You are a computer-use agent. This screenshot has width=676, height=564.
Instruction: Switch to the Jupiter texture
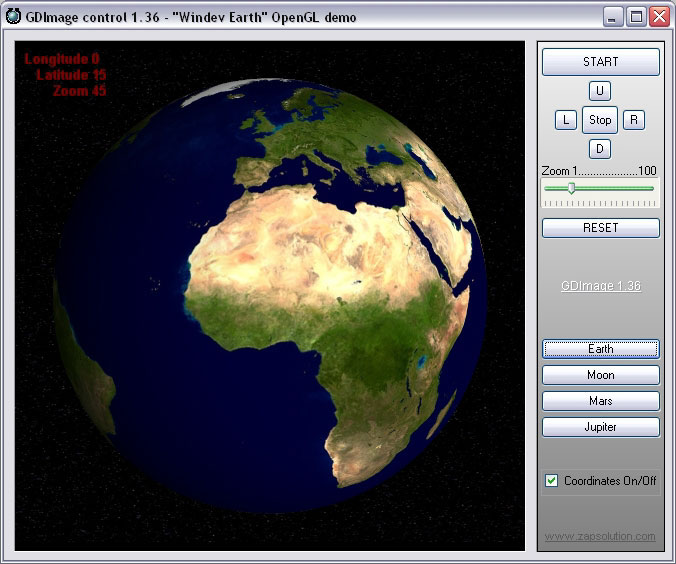point(601,427)
